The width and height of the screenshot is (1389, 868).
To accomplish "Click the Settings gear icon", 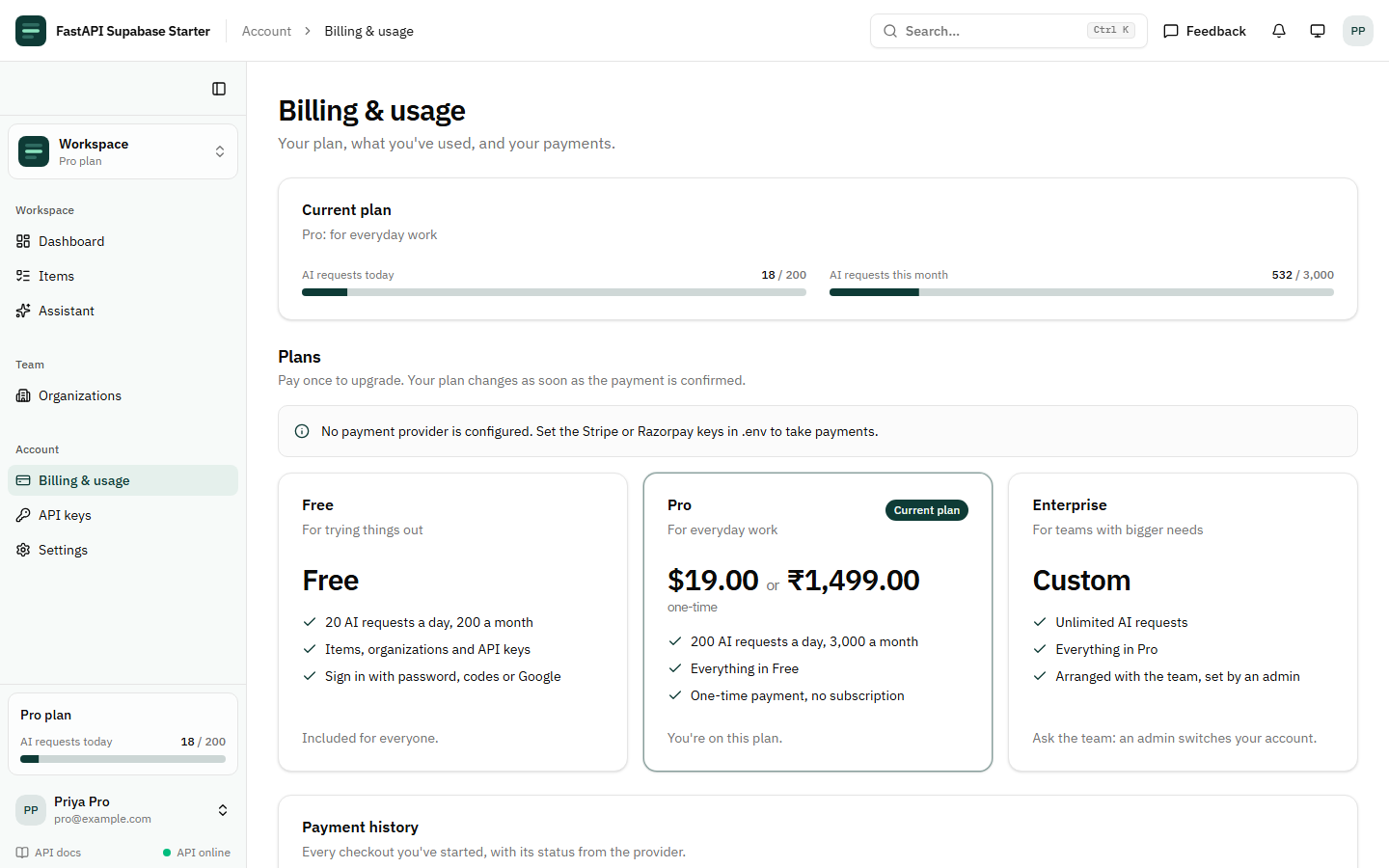I will [23, 550].
